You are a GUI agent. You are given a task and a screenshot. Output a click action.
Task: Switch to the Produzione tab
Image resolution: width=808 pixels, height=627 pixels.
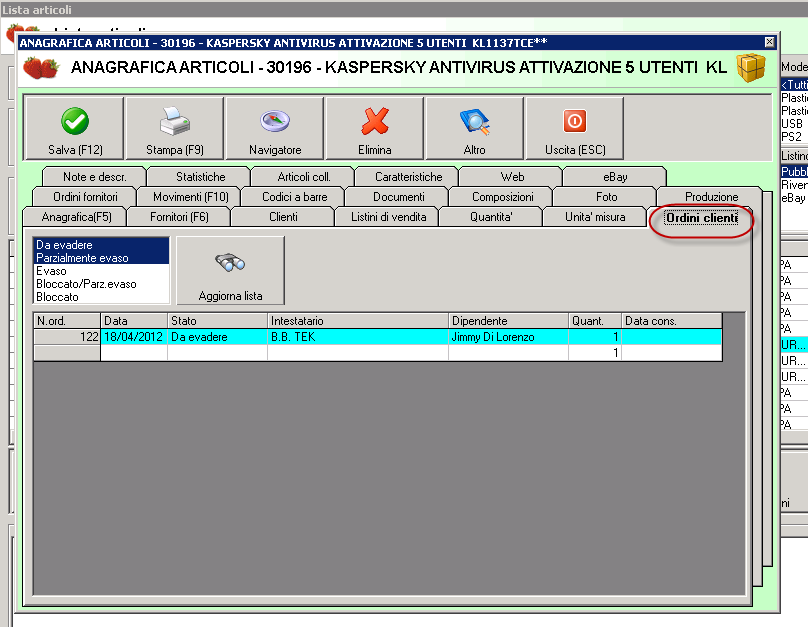(711, 197)
